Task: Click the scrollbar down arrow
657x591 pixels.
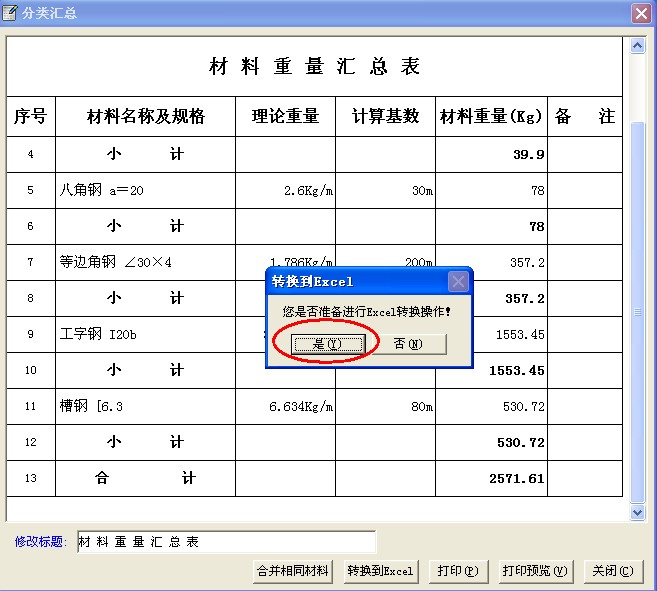Action: point(638,512)
